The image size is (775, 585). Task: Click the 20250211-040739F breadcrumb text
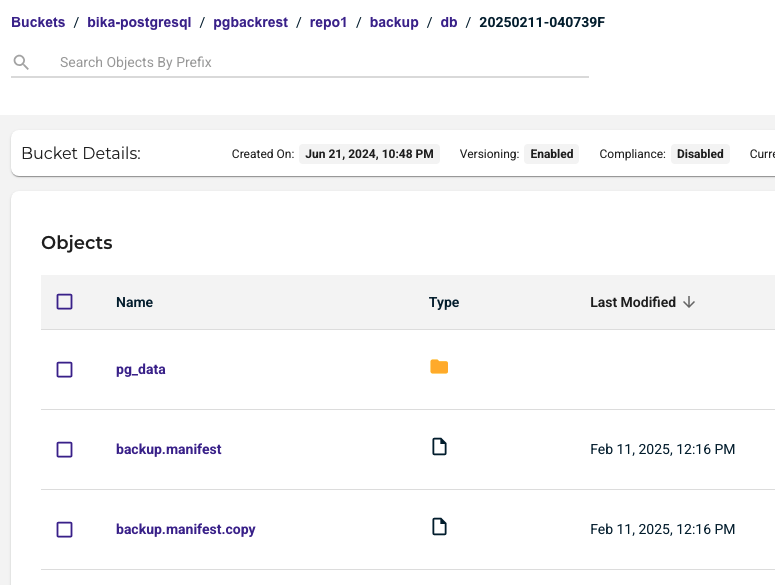coord(542,22)
